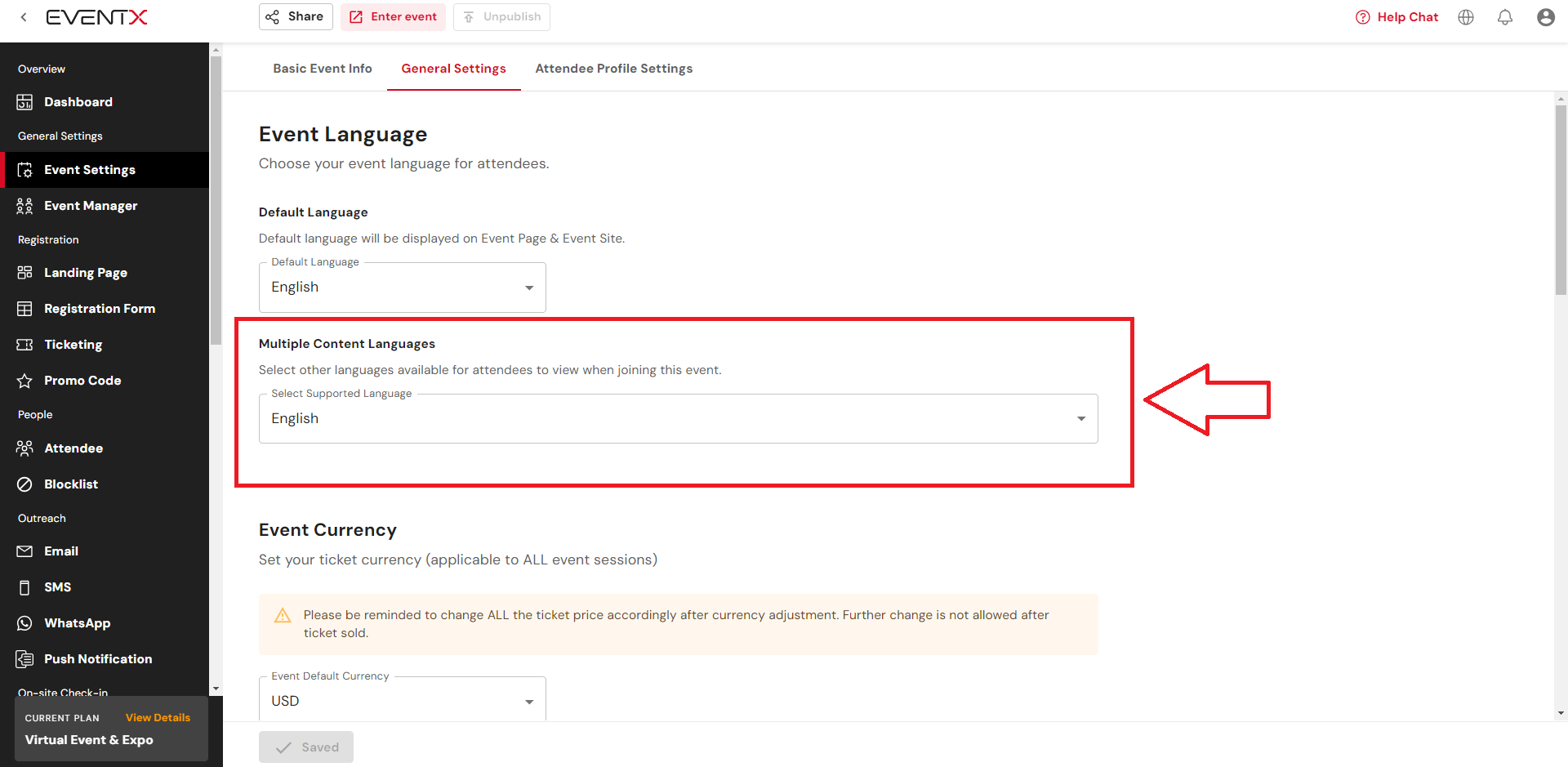
Task: Click the back arrow next to the EventX logo
Action: [x=24, y=17]
